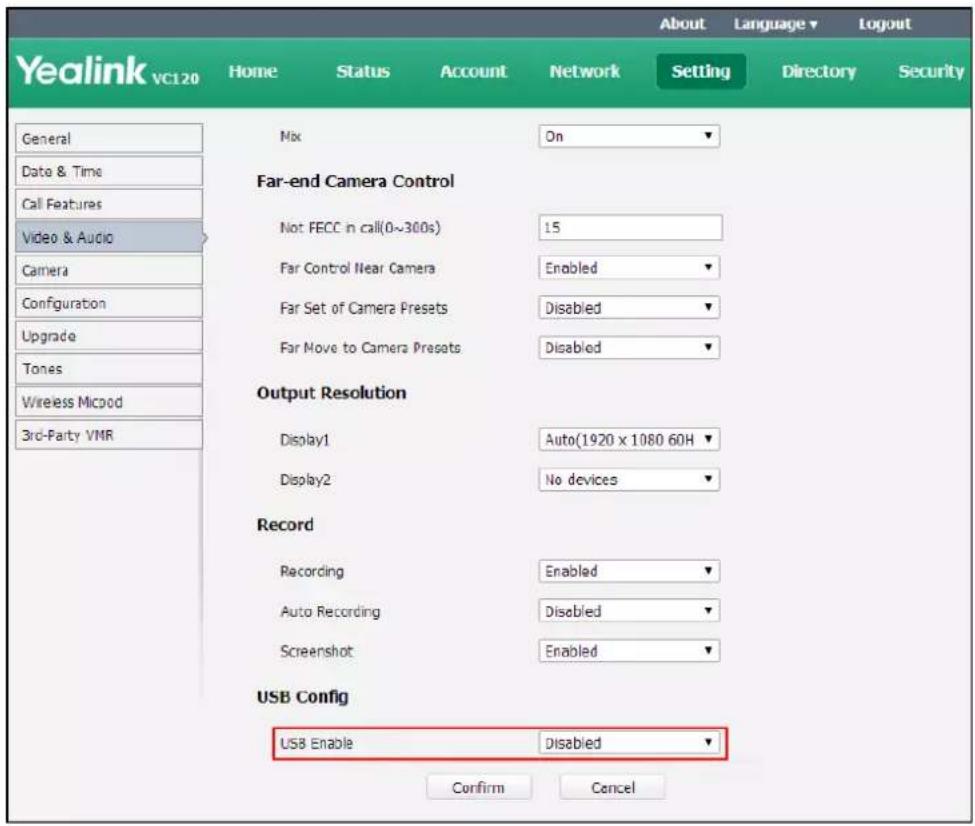Click the Output Resolution heading
Screen dimensions: 975x826
pos(331,393)
